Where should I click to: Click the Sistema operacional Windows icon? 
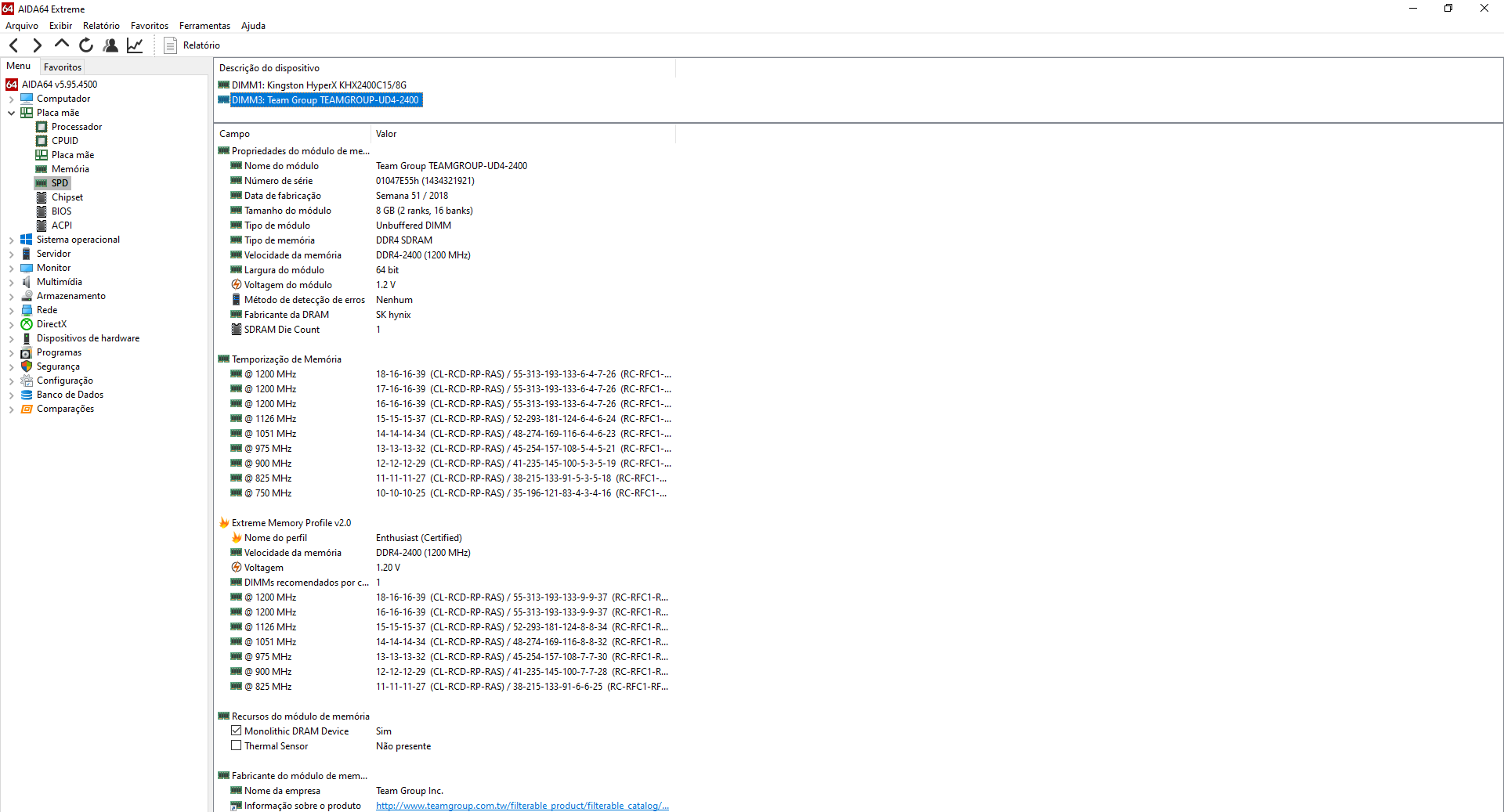pyautogui.click(x=27, y=240)
